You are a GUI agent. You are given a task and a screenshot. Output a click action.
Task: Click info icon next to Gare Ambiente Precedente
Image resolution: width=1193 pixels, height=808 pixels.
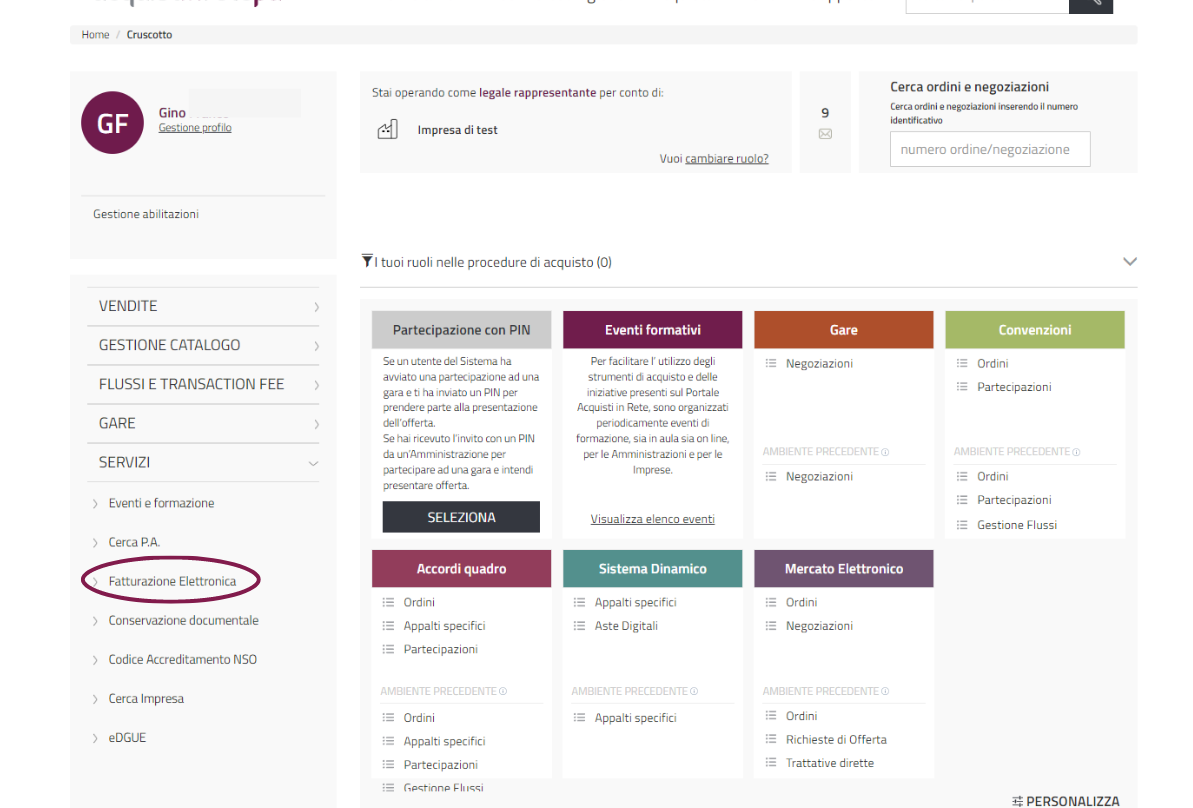(x=885, y=452)
